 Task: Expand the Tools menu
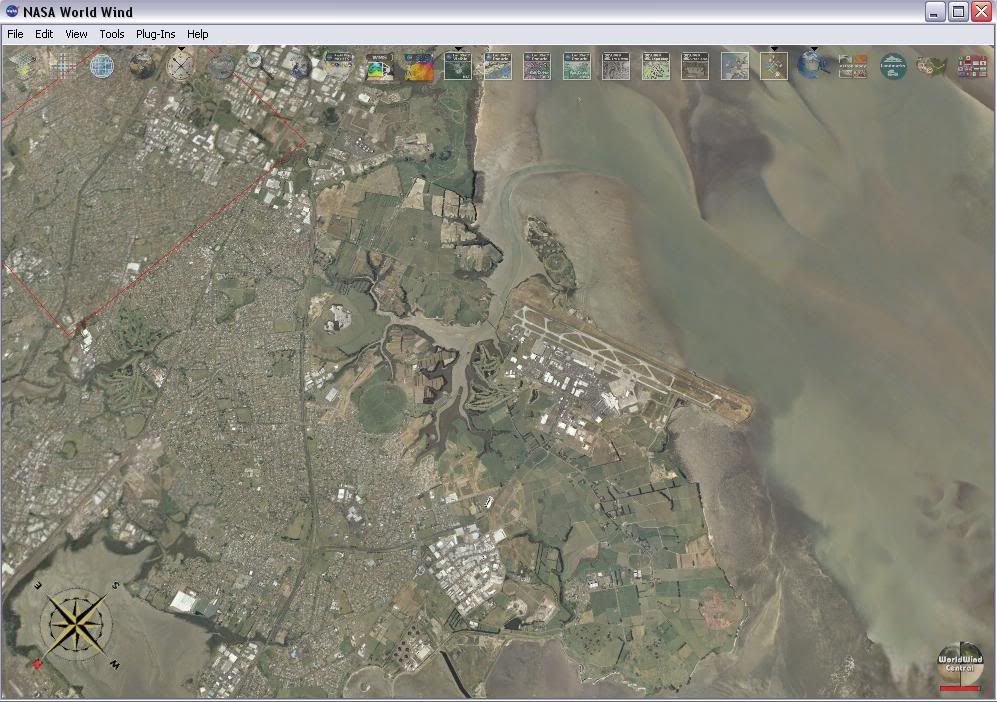pyautogui.click(x=112, y=34)
